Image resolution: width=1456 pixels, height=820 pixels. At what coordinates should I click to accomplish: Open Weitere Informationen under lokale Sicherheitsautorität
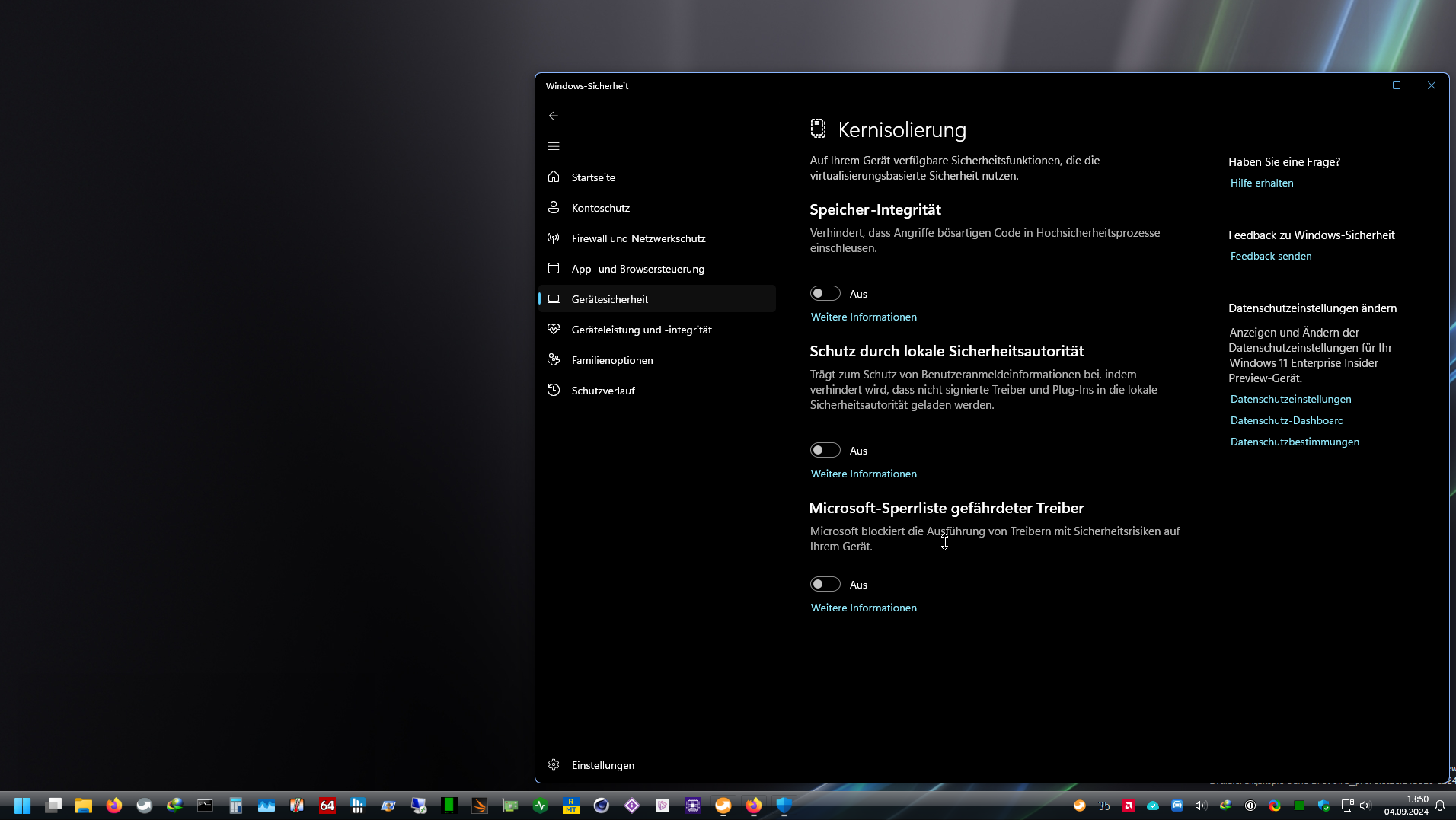pyautogui.click(x=864, y=474)
